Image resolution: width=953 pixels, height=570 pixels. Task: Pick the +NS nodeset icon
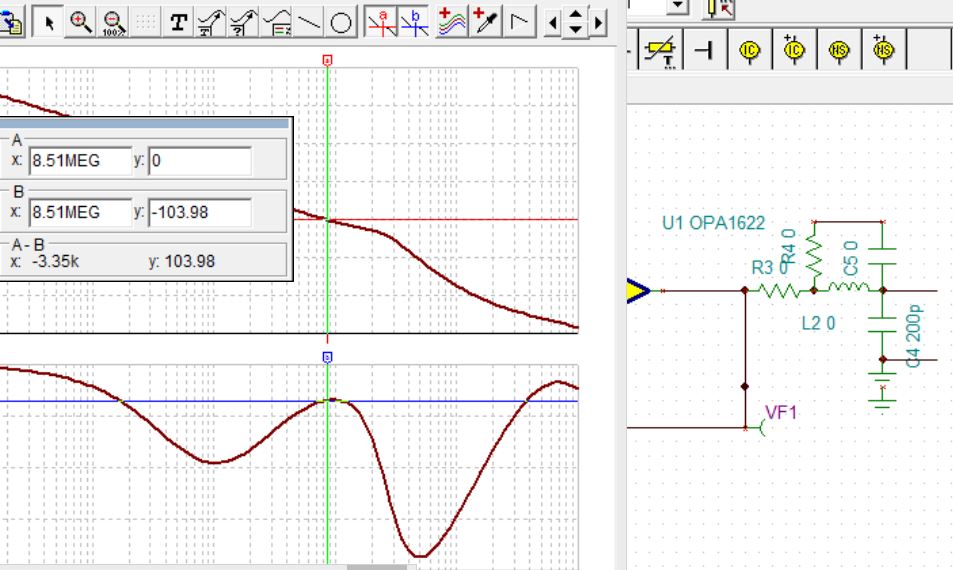pos(883,50)
